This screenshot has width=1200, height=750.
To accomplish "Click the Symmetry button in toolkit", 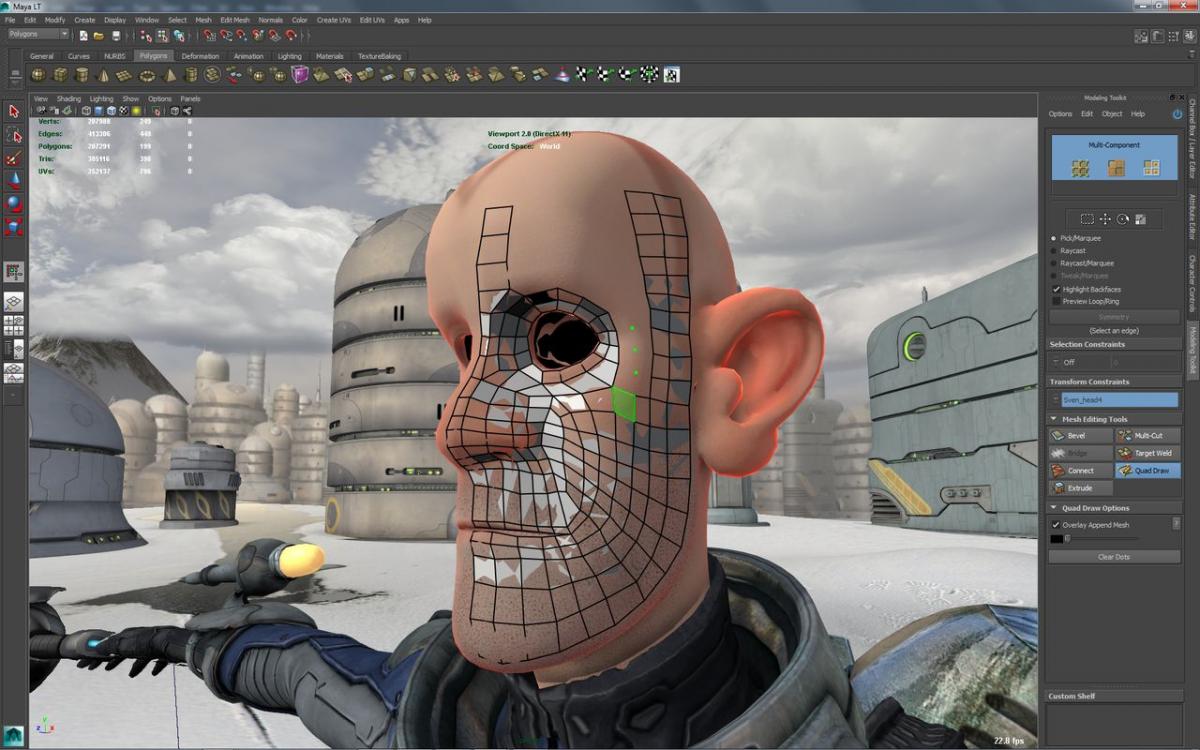I will tap(1114, 317).
